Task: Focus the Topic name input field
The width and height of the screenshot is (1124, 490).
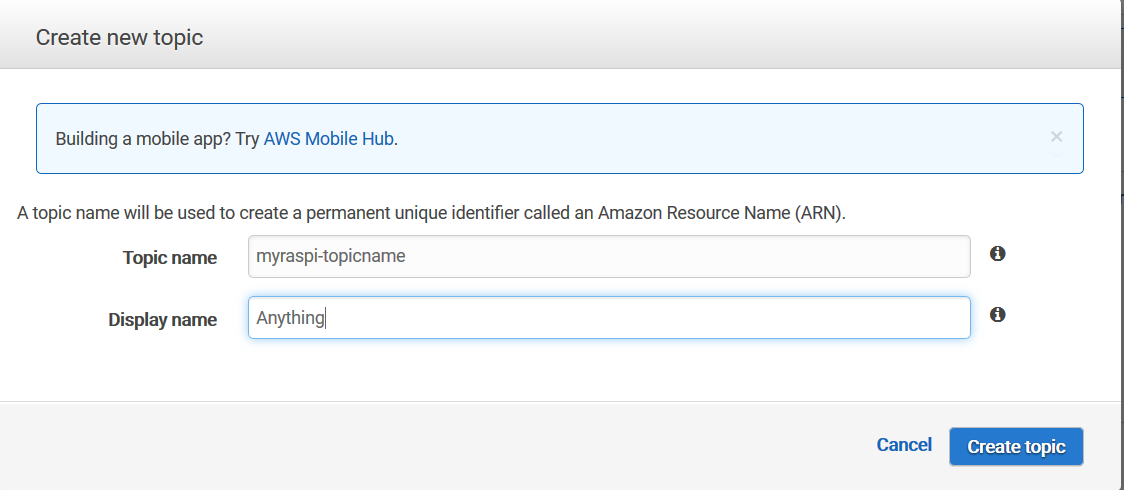Action: click(x=608, y=257)
